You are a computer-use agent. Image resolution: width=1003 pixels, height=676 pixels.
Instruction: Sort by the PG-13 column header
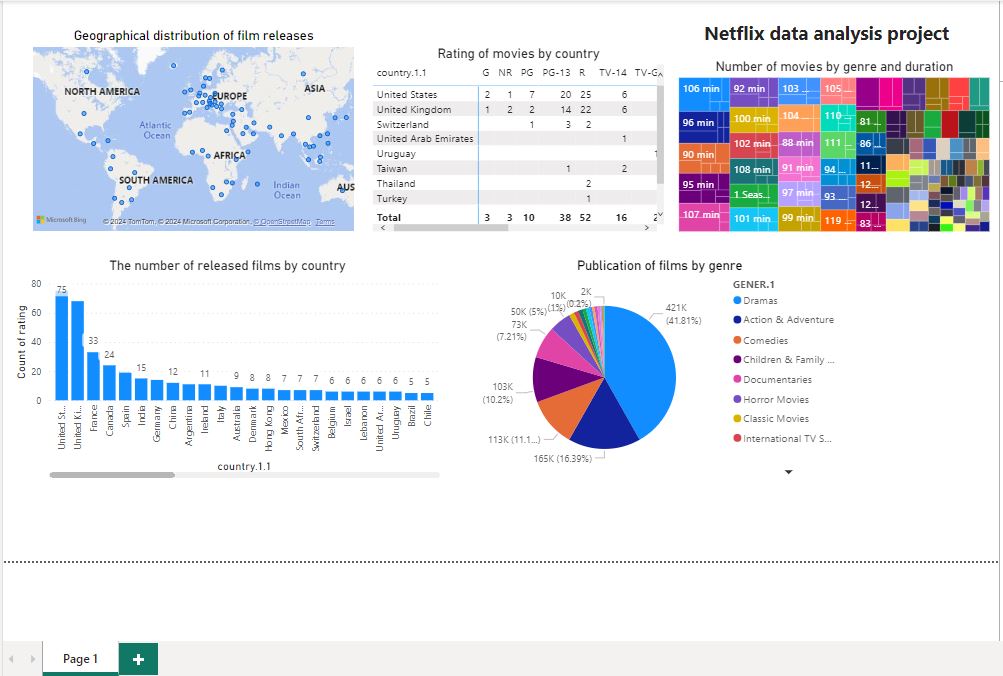556,73
